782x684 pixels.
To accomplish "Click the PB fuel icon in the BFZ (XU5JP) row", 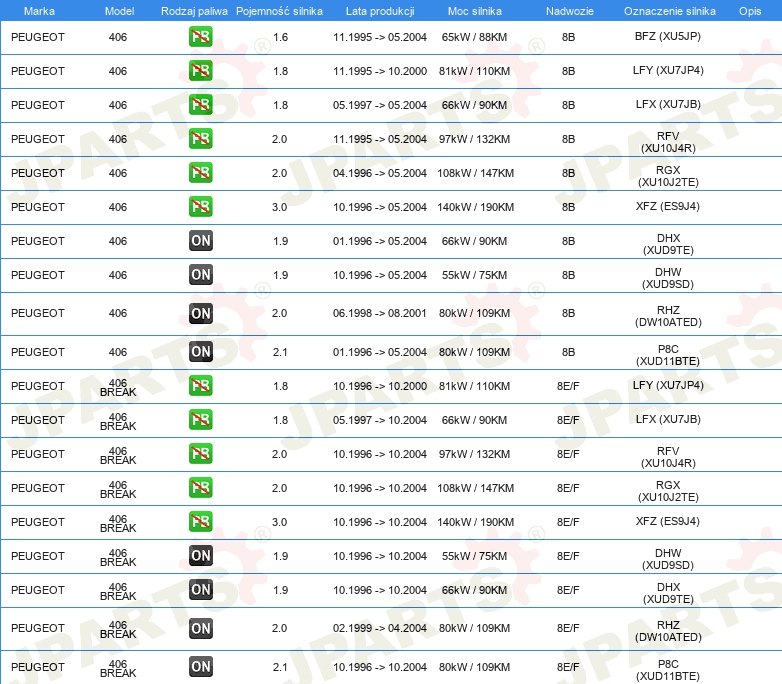I will pyautogui.click(x=200, y=37).
